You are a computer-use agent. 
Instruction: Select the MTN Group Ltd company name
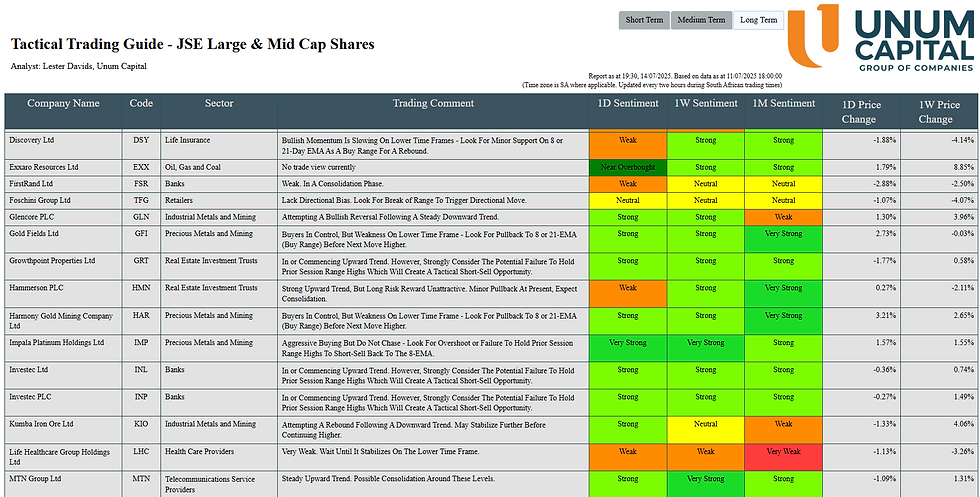coord(35,479)
